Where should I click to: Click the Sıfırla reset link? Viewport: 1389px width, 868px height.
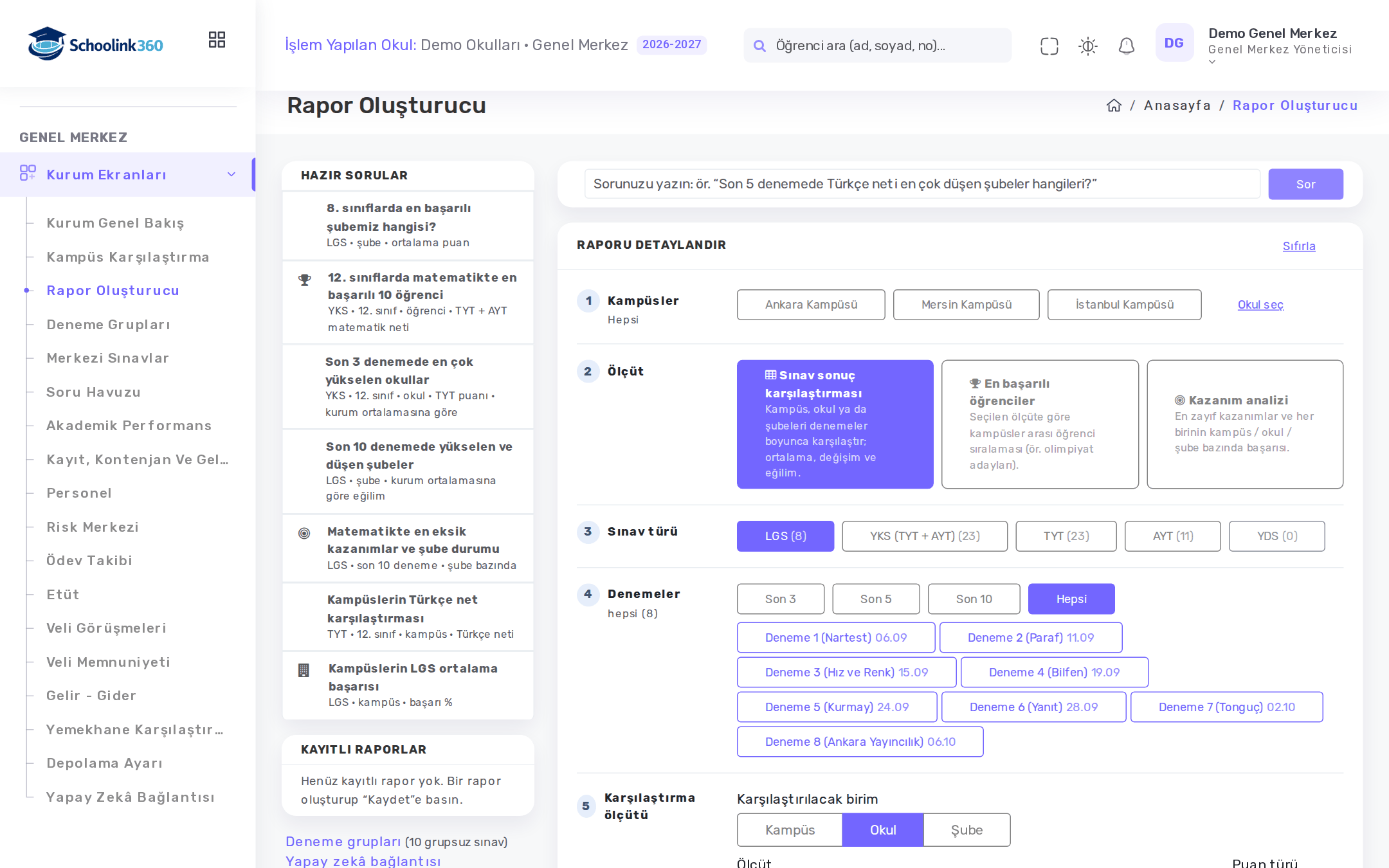click(1298, 246)
